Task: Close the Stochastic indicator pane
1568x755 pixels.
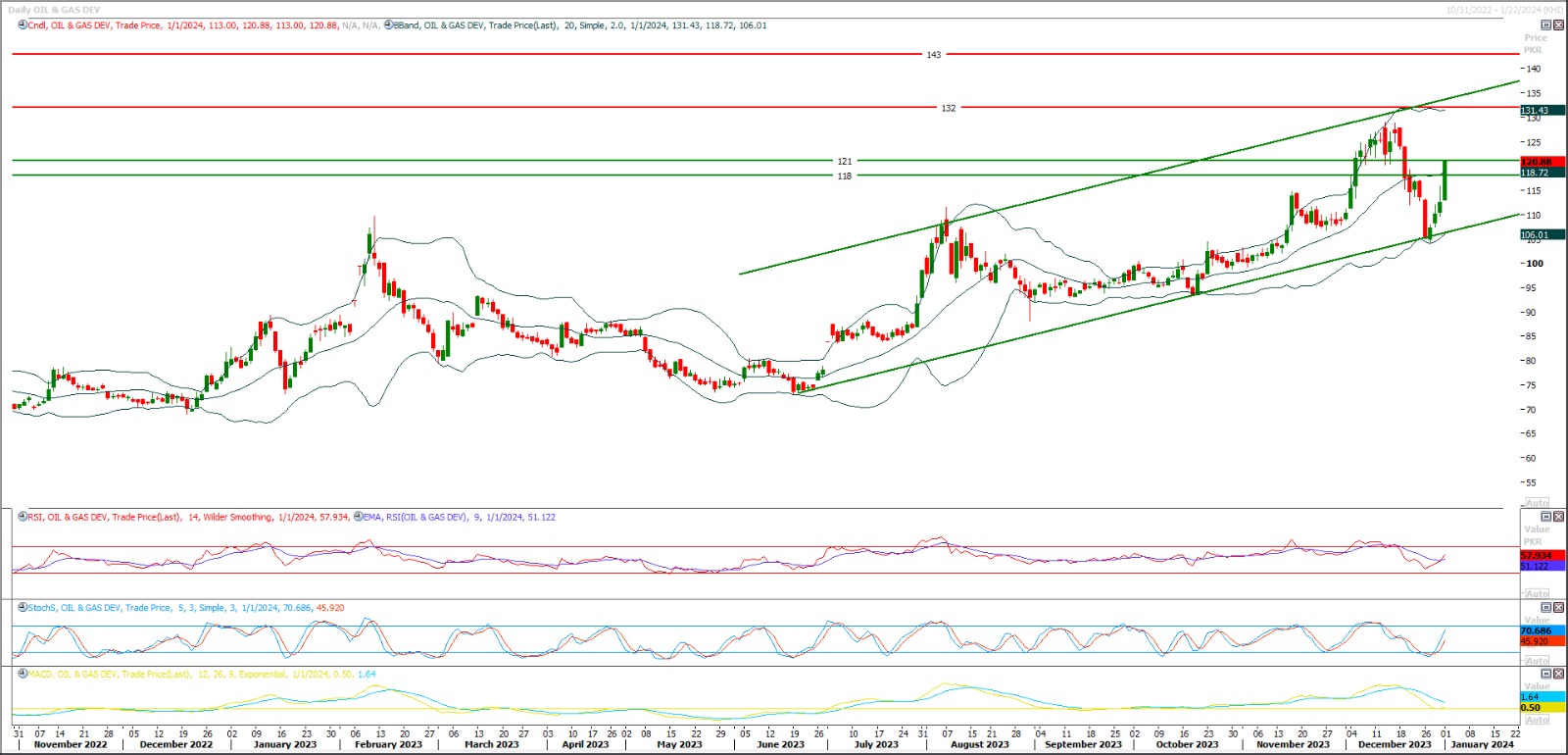Action: (1559, 608)
